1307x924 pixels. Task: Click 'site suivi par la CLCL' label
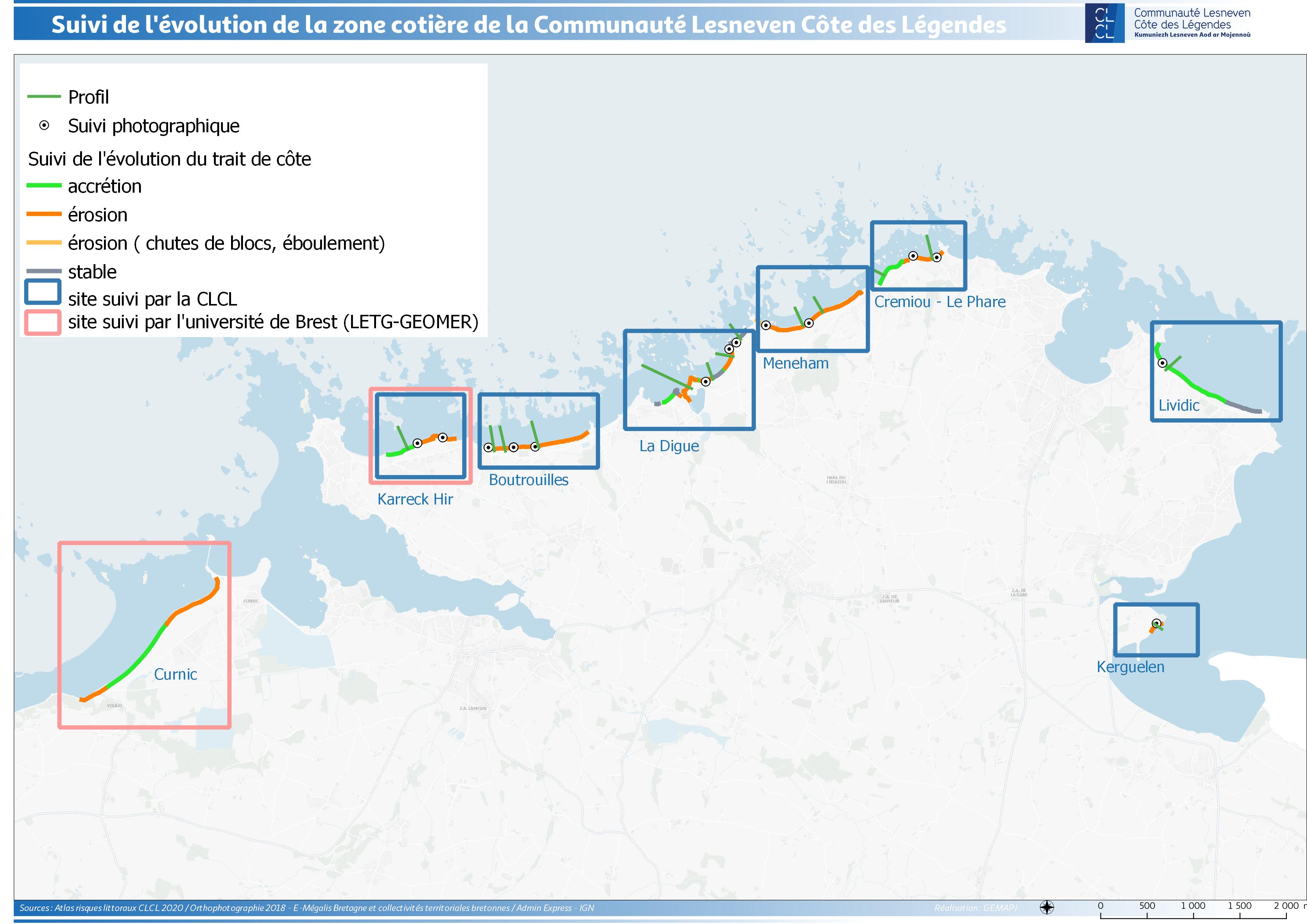coord(152,299)
